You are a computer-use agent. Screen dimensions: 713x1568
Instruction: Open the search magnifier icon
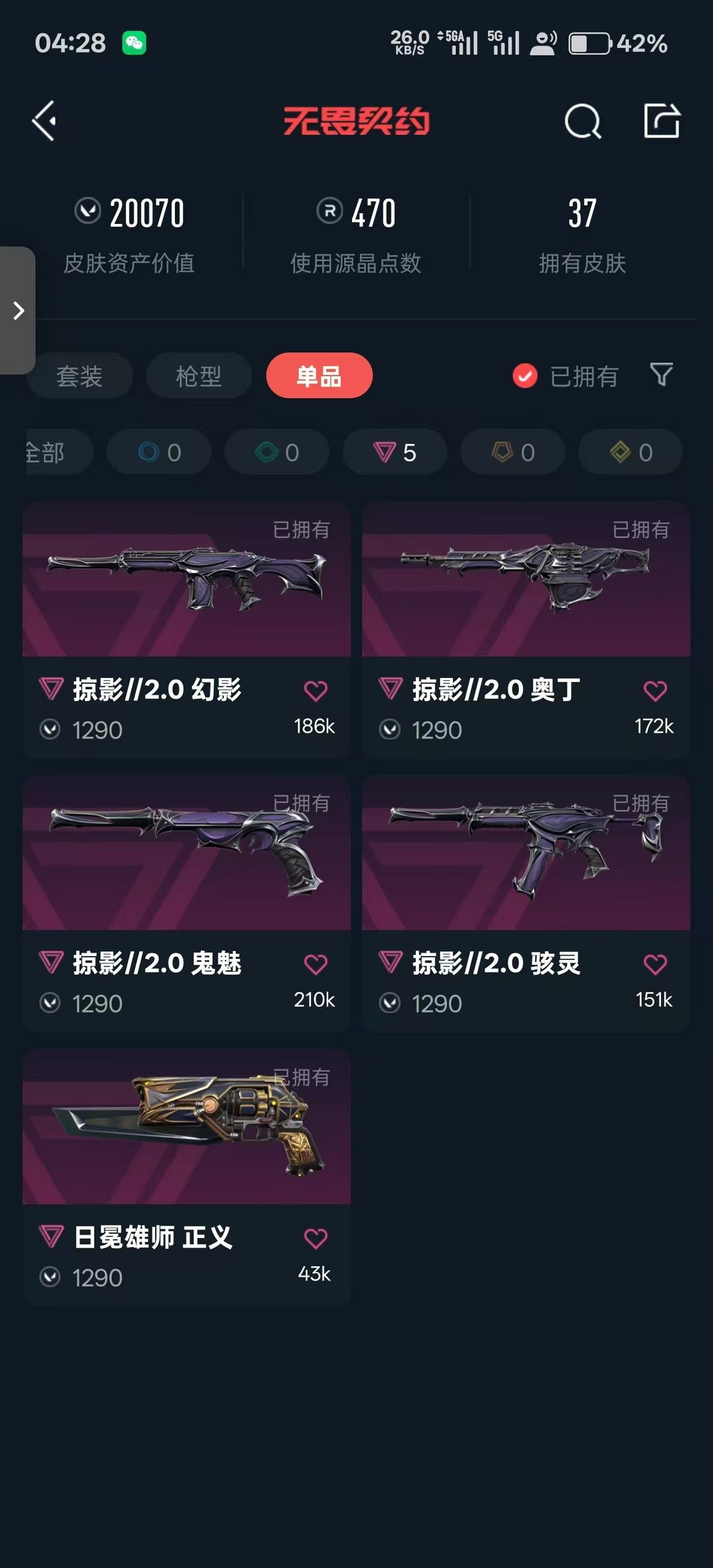pyautogui.click(x=583, y=121)
